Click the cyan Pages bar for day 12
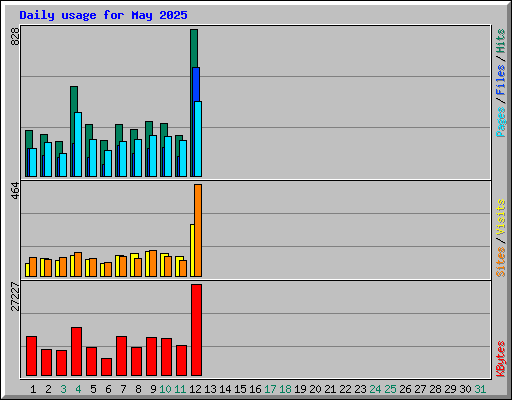Screen dimensions: 512x400 click(198, 139)
